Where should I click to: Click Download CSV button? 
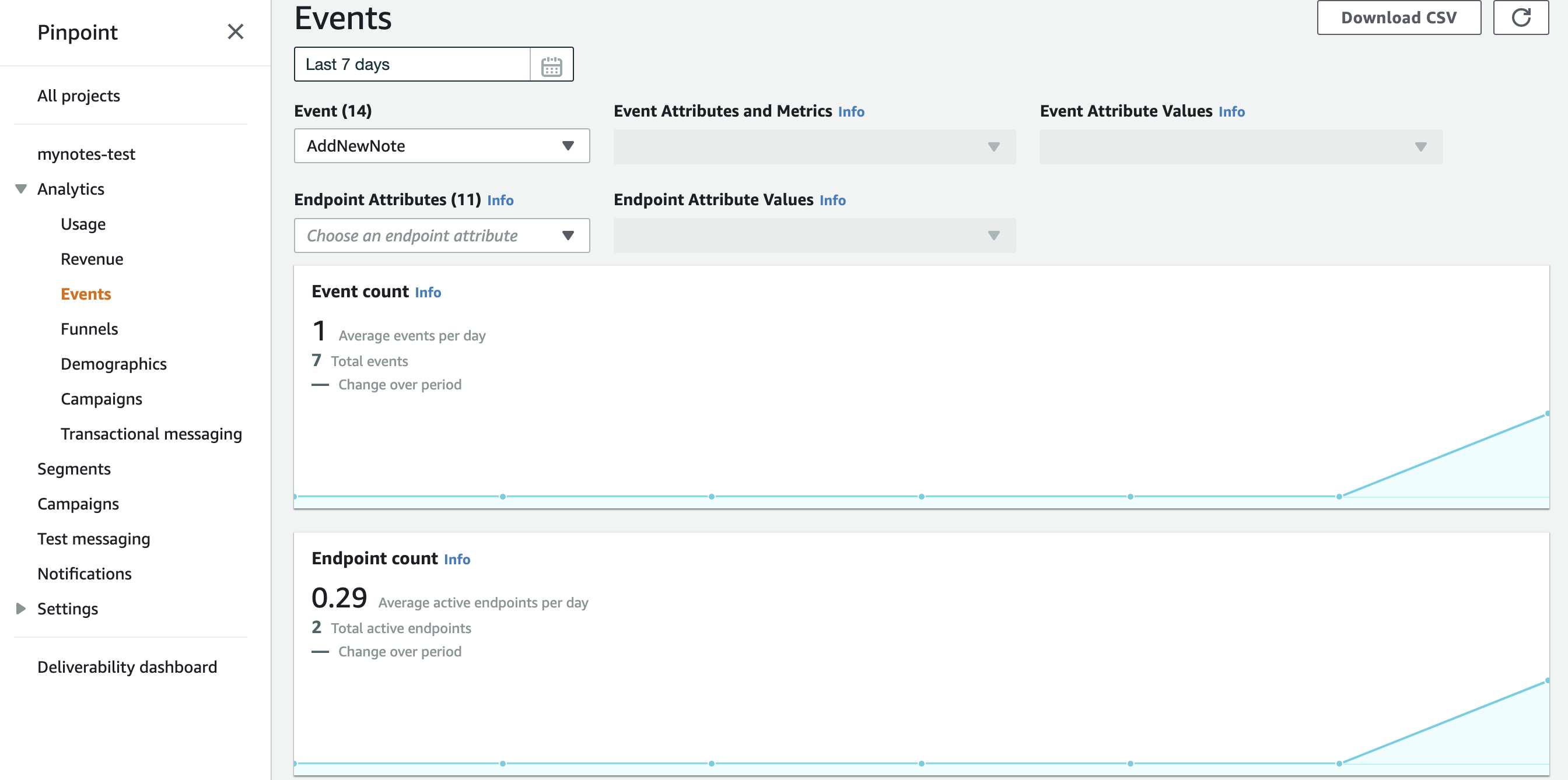[1398, 17]
